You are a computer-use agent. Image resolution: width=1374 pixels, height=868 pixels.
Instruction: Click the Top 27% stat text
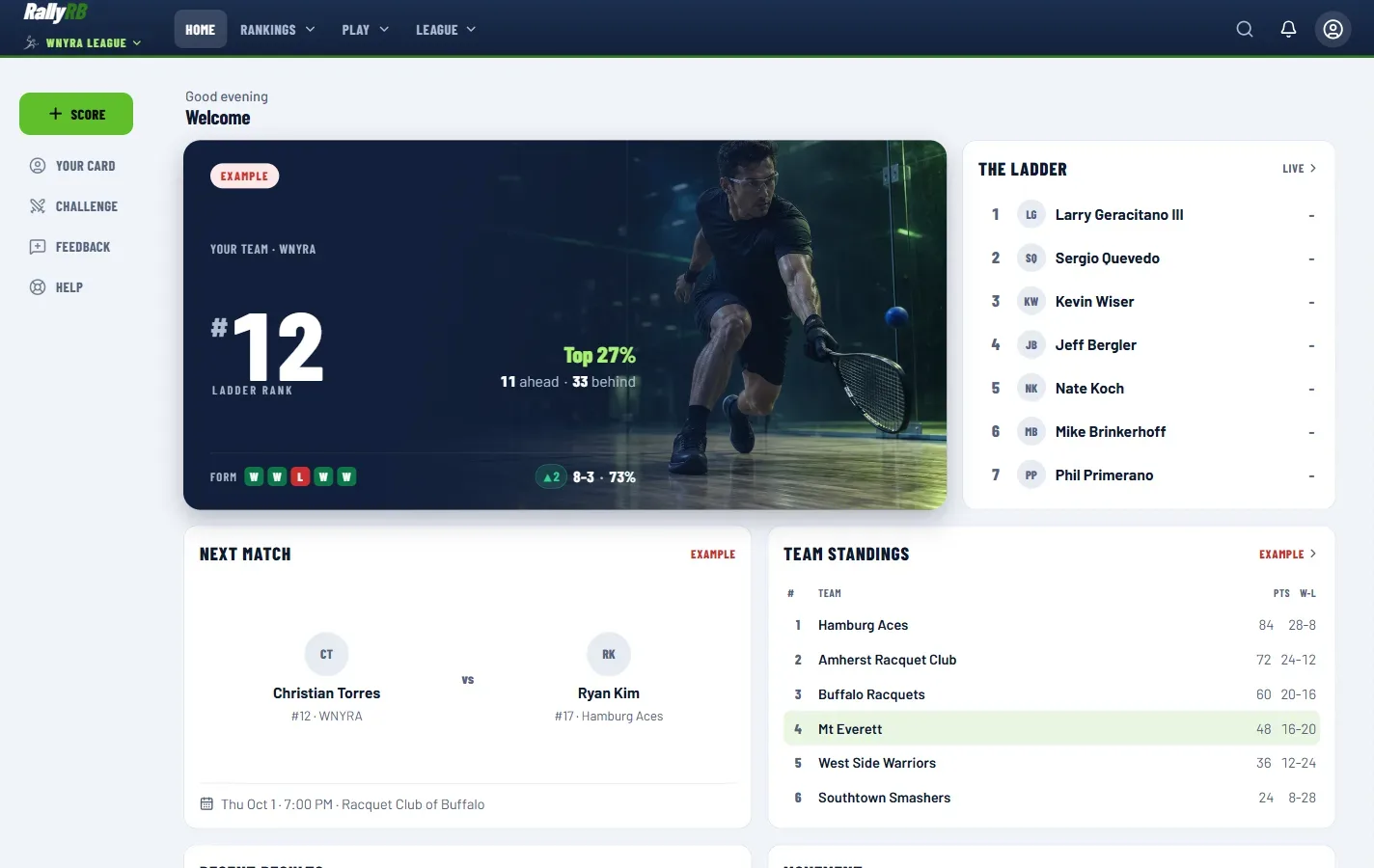(x=599, y=356)
